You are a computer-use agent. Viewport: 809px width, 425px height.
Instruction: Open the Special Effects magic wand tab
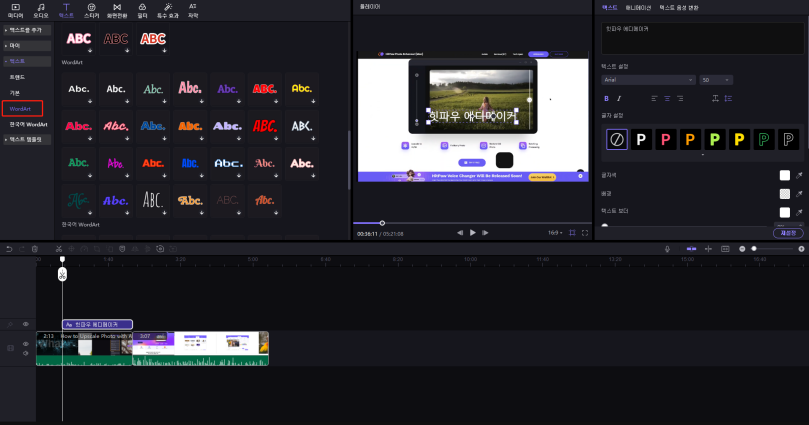[x=168, y=10]
